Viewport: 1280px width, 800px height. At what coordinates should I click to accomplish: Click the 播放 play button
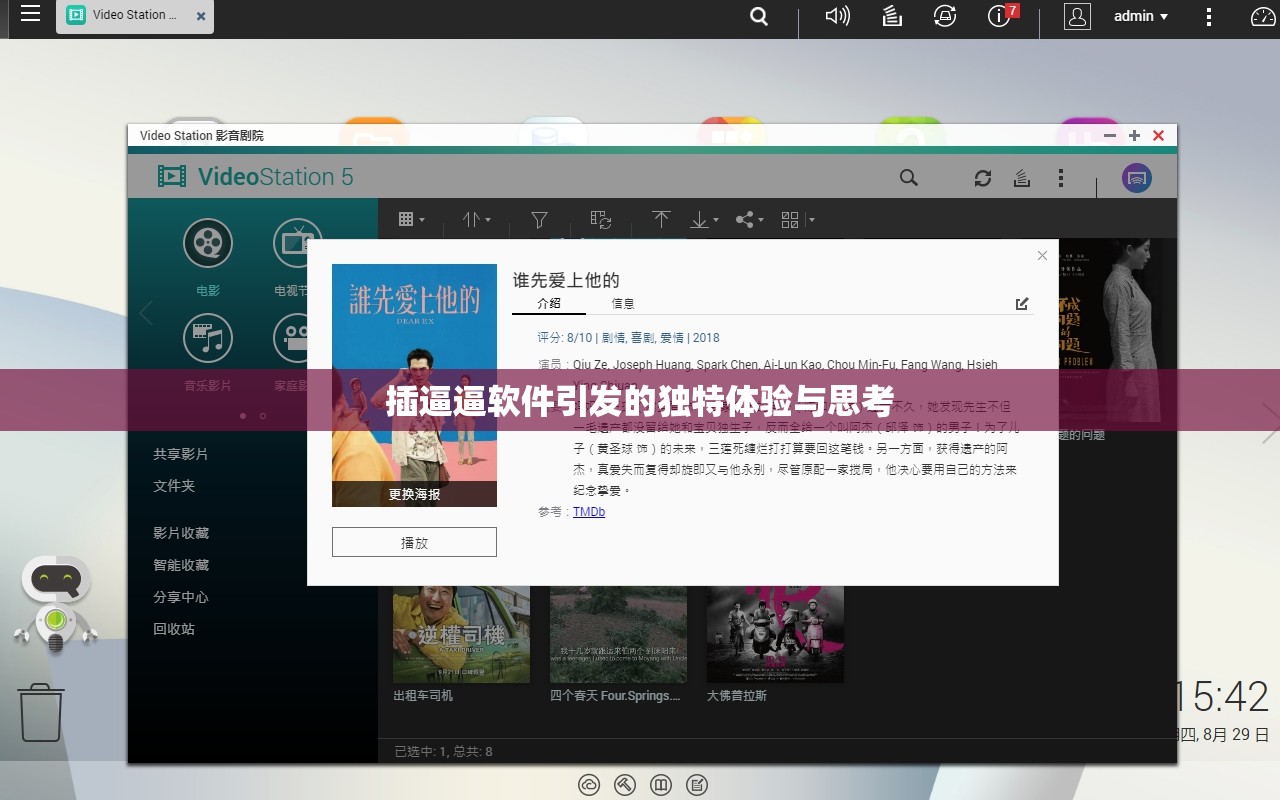click(x=414, y=542)
